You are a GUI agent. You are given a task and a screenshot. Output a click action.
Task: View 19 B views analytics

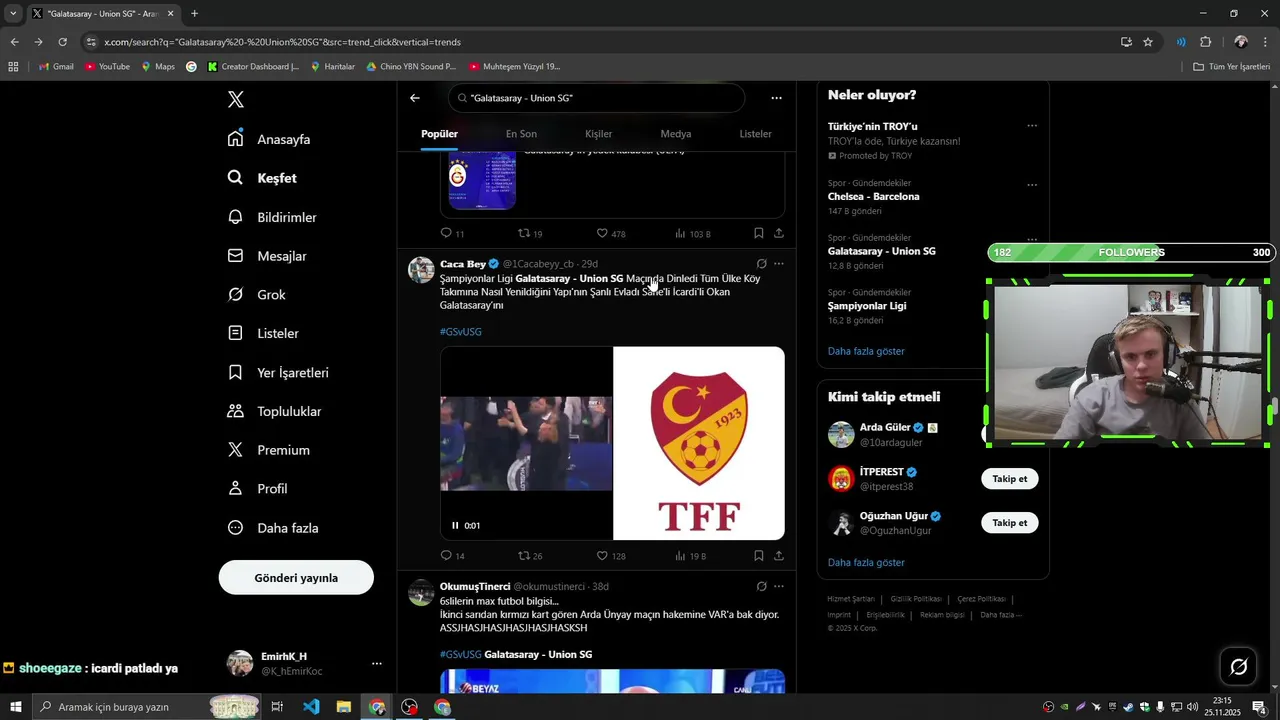click(x=690, y=556)
